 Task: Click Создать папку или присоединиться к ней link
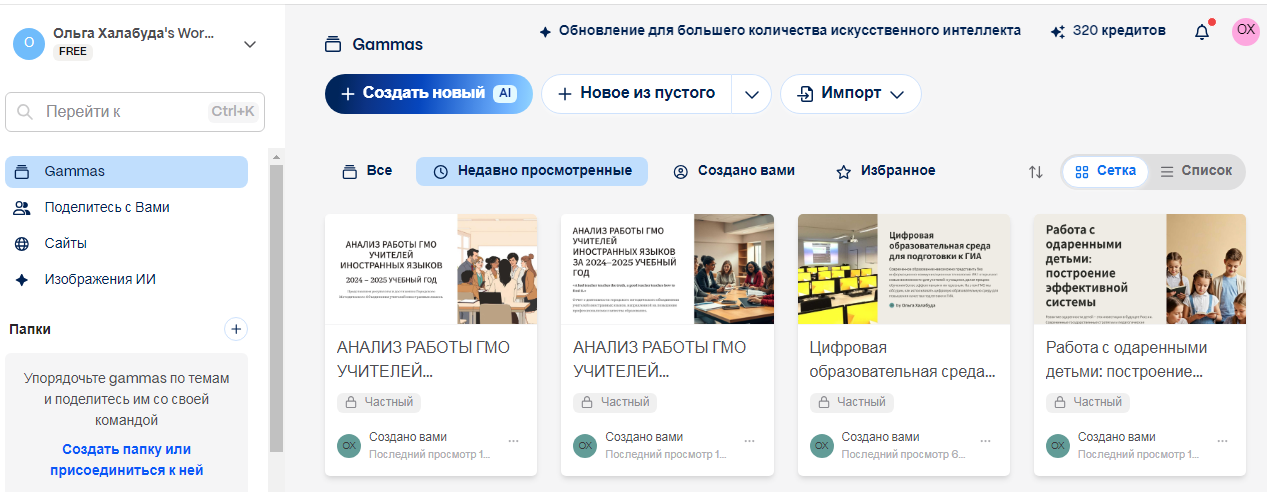click(x=126, y=460)
